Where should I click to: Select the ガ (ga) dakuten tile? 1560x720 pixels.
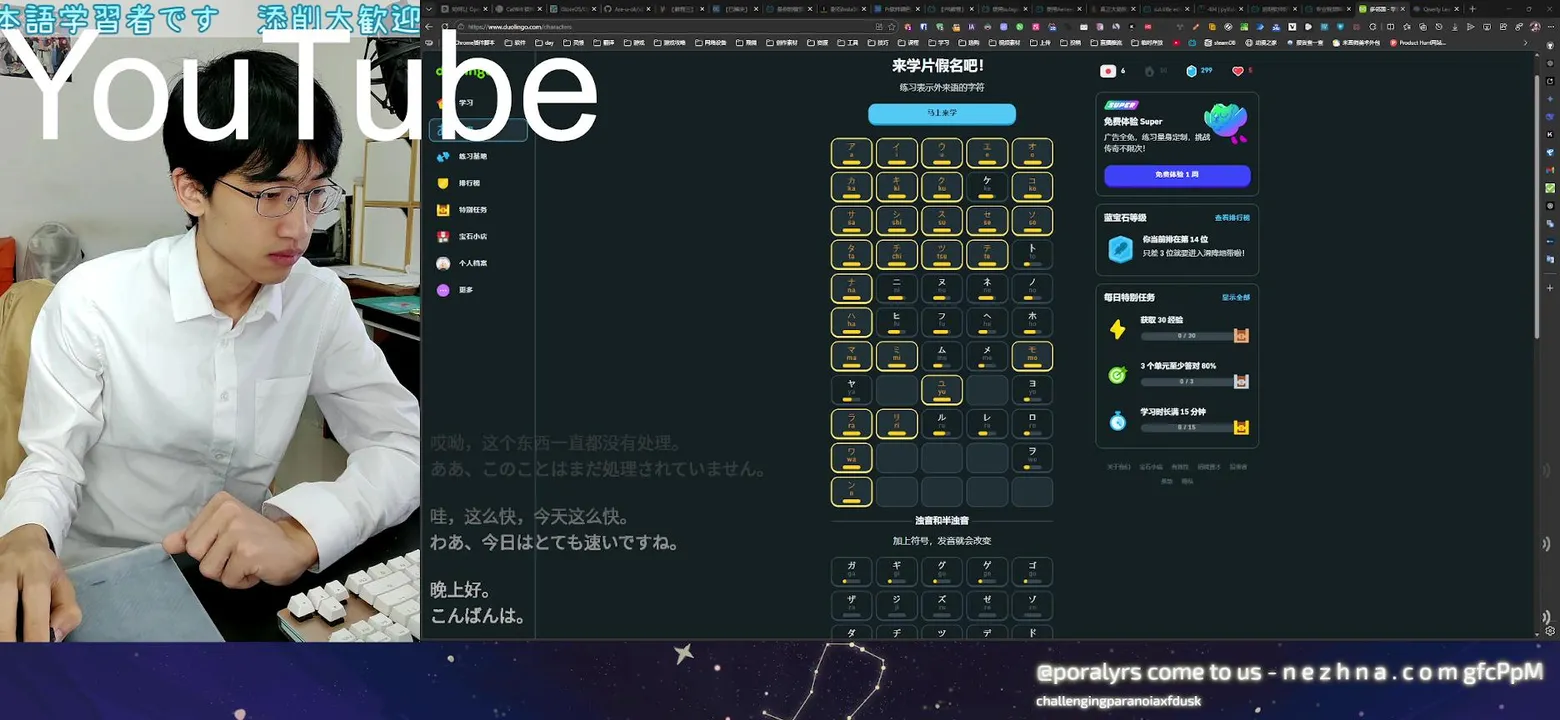[x=851, y=571]
